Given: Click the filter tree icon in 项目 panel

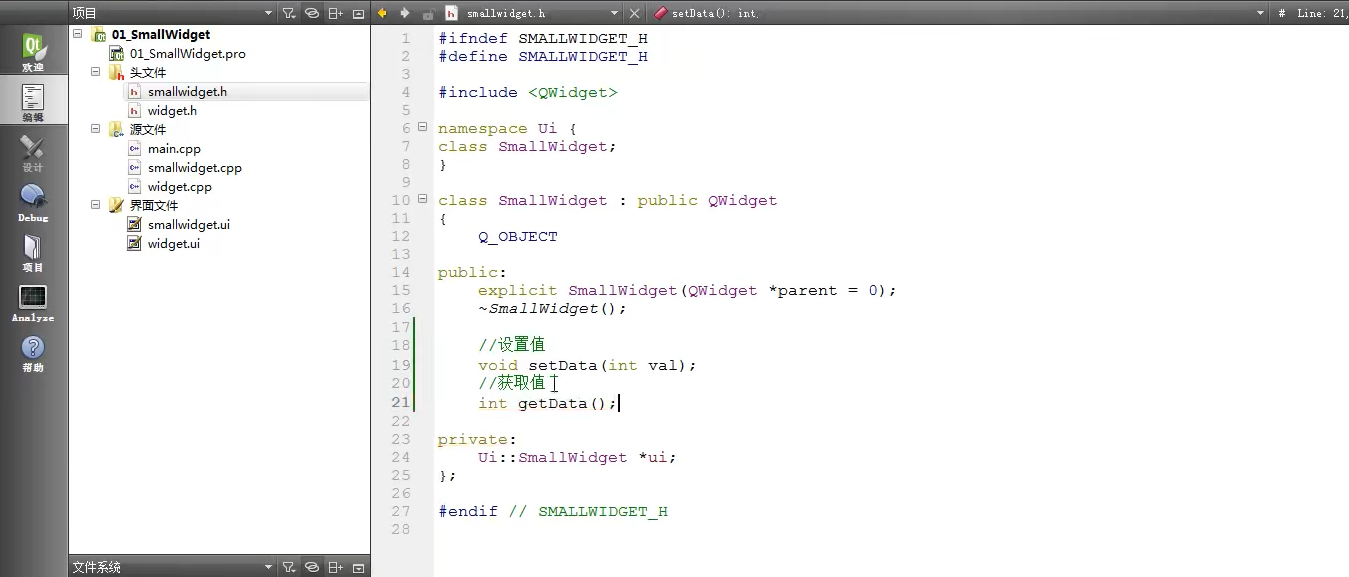Looking at the screenshot, I should [x=289, y=13].
